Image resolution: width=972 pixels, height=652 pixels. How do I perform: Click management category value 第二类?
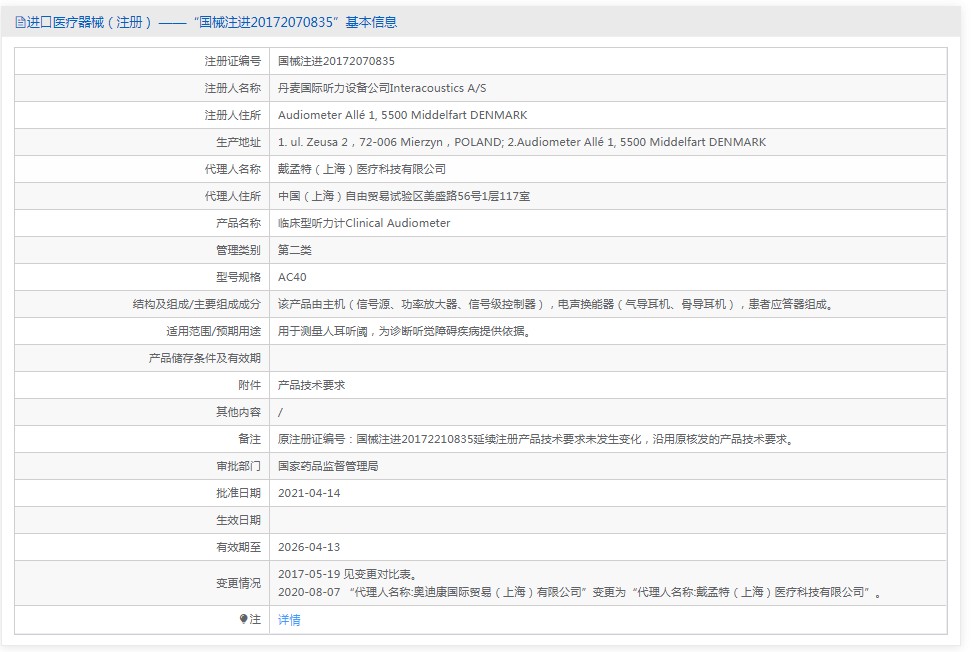295,250
